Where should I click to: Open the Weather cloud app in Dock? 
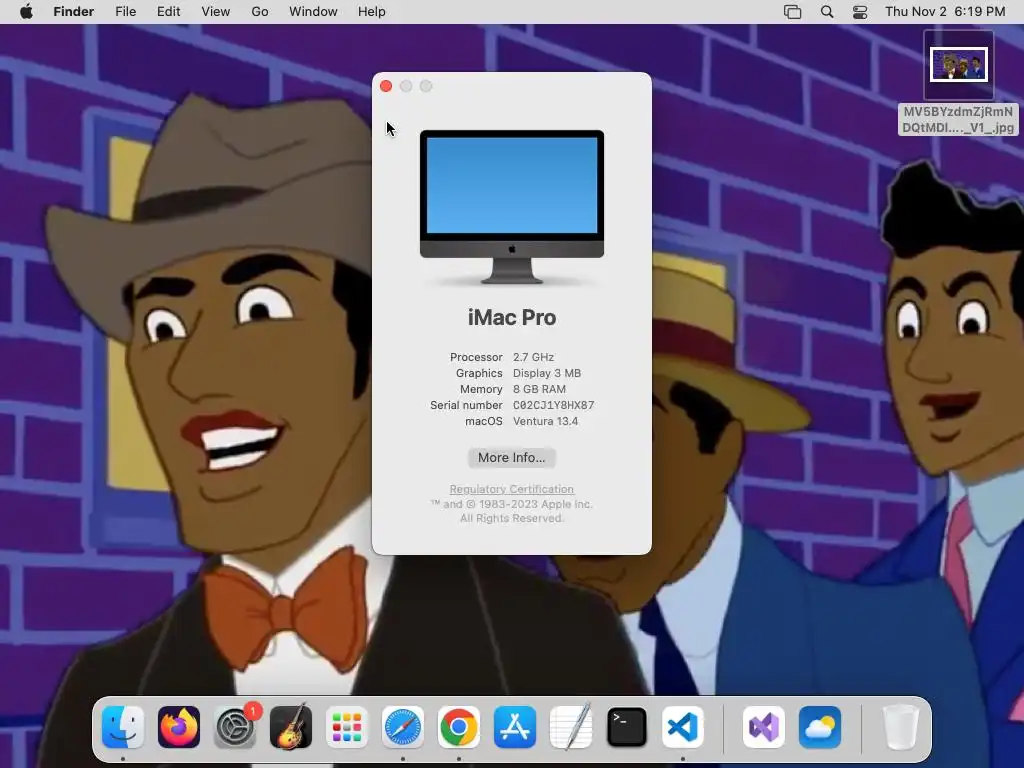tap(820, 727)
